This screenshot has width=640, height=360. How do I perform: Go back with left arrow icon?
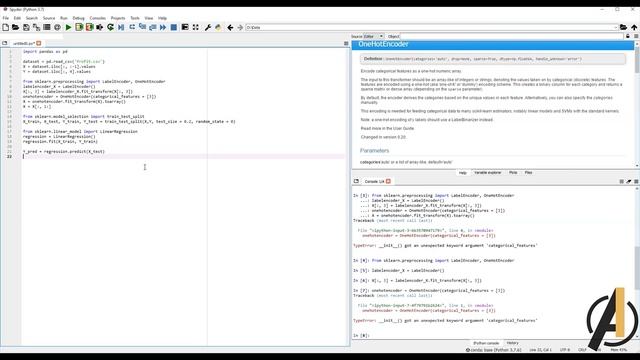[x=230, y=27]
